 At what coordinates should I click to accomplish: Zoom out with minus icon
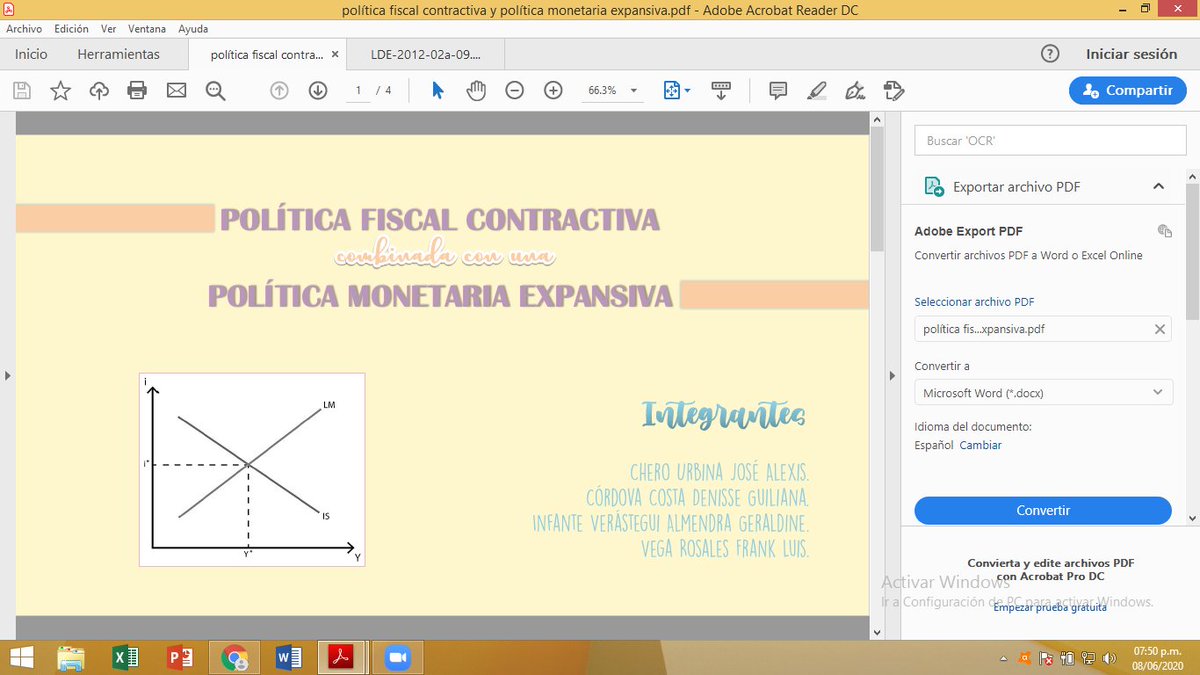click(x=514, y=90)
